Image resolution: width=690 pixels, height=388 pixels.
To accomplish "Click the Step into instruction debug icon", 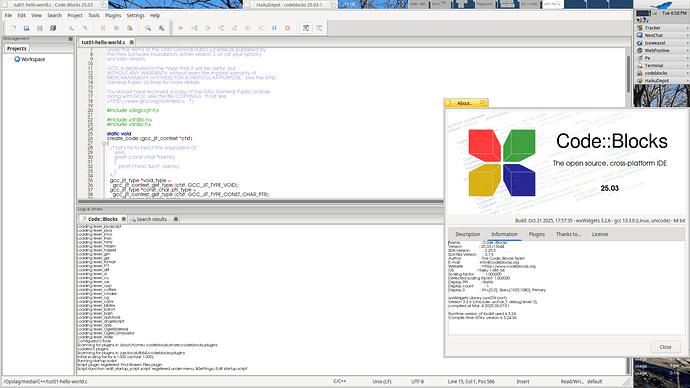I will click(x=261, y=28).
